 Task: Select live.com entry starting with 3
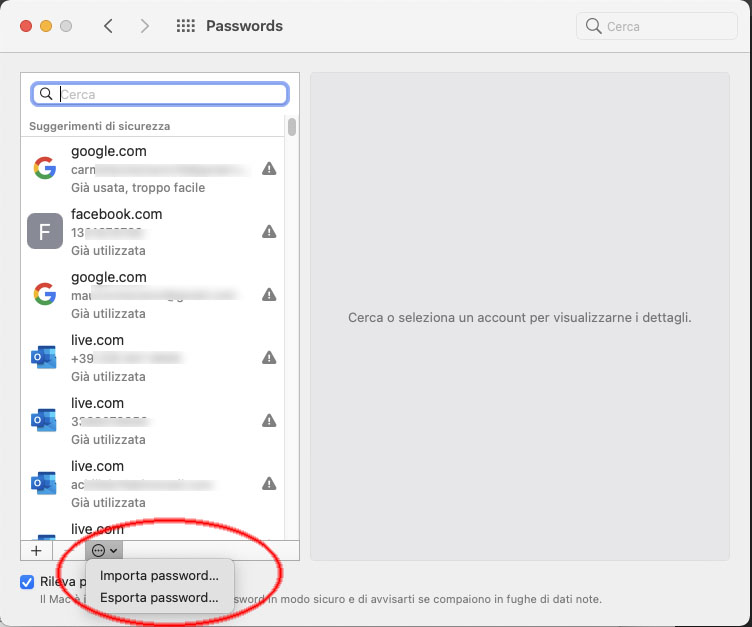tap(153, 421)
